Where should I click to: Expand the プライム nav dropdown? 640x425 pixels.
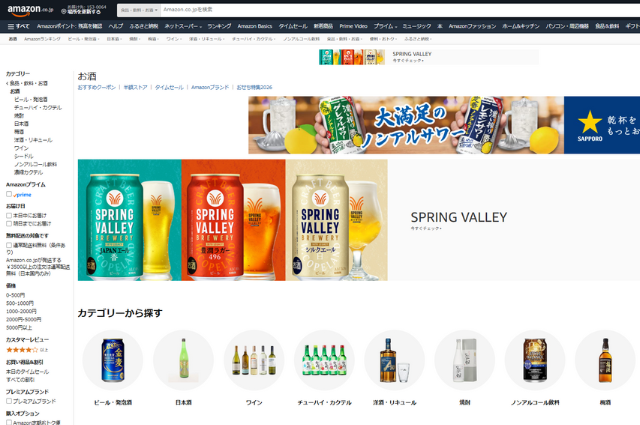[385, 26]
